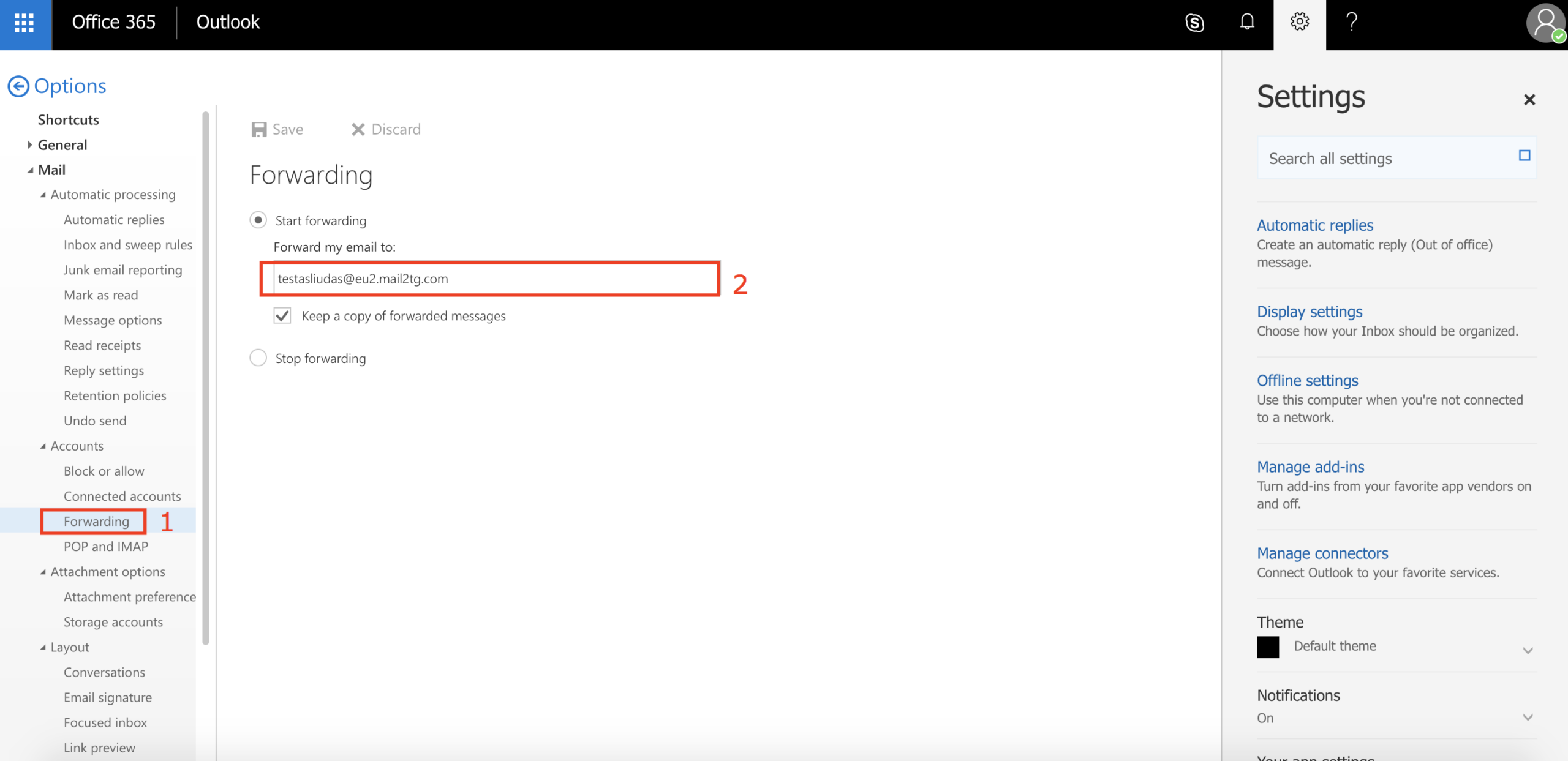This screenshot has height=761, width=1568.
Task: Click the settings gear icon
Action: (1300, 22)
